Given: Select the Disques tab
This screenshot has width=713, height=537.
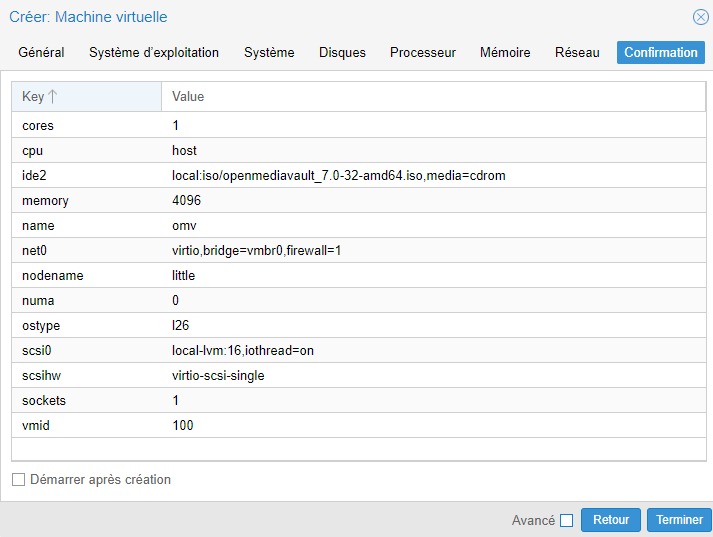Looking at the screenshot, I should pyautogui.click(x=342, y=53).
